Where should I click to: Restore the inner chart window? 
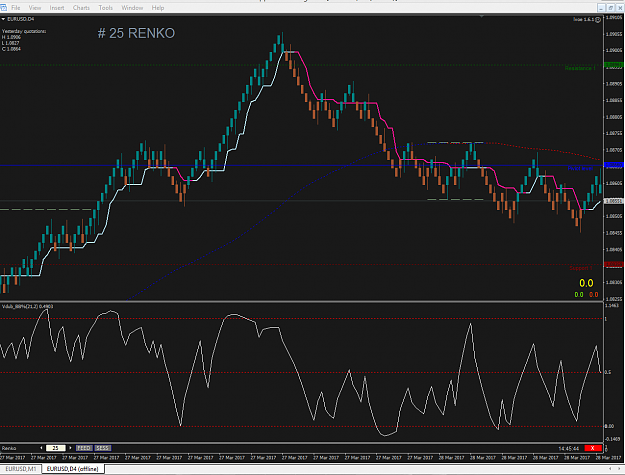[x=611, y=8]
